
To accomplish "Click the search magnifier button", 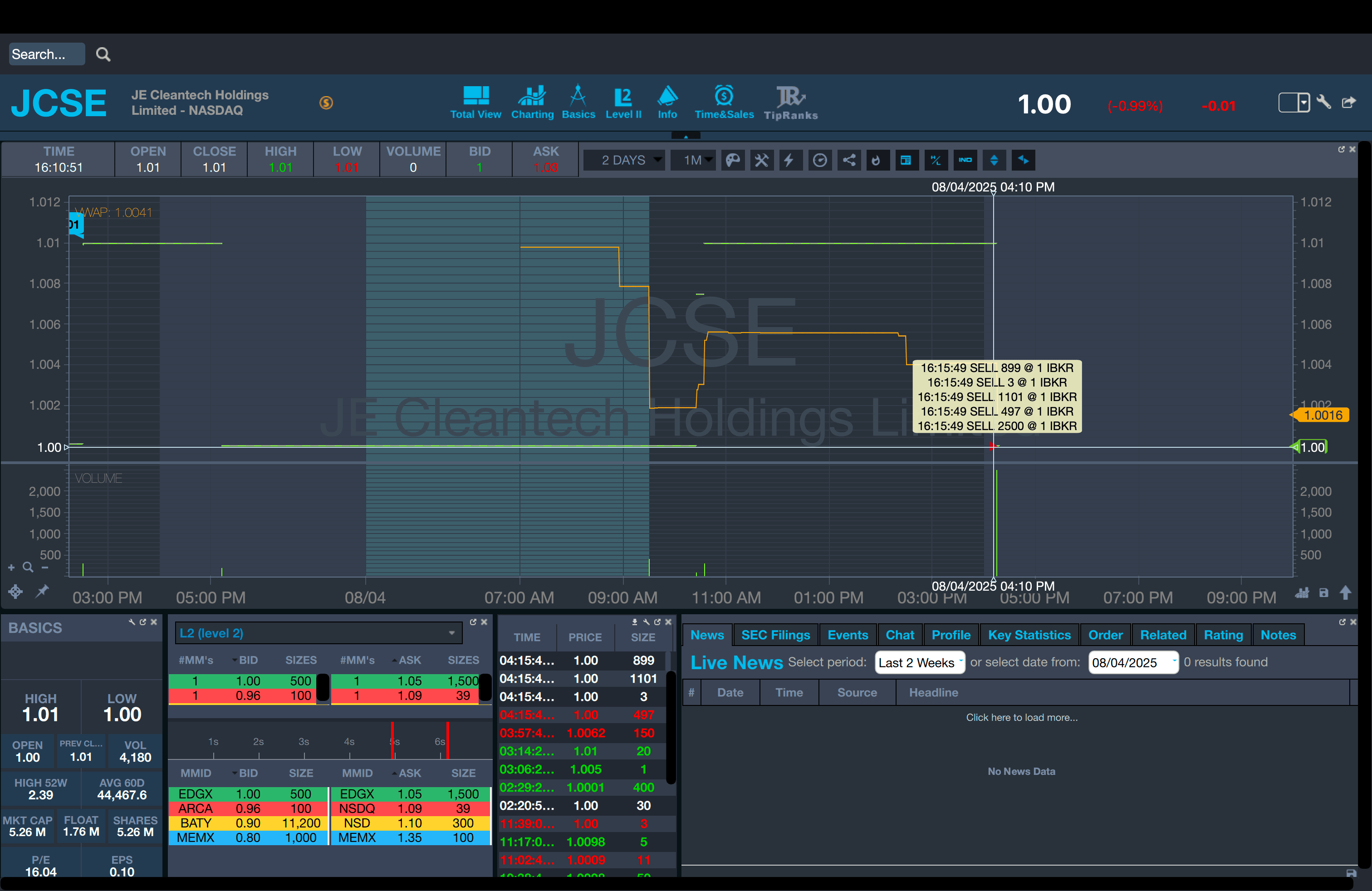I will [x=103, y=54].
